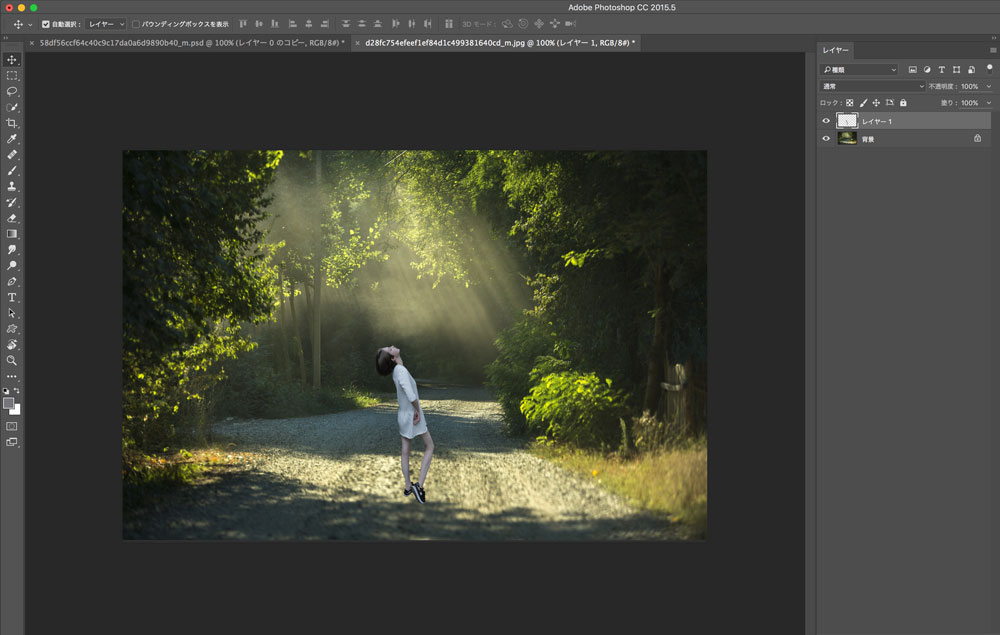The image size is (1000, 635).
Task: Select the Type tool
Action: coord(12,298)
